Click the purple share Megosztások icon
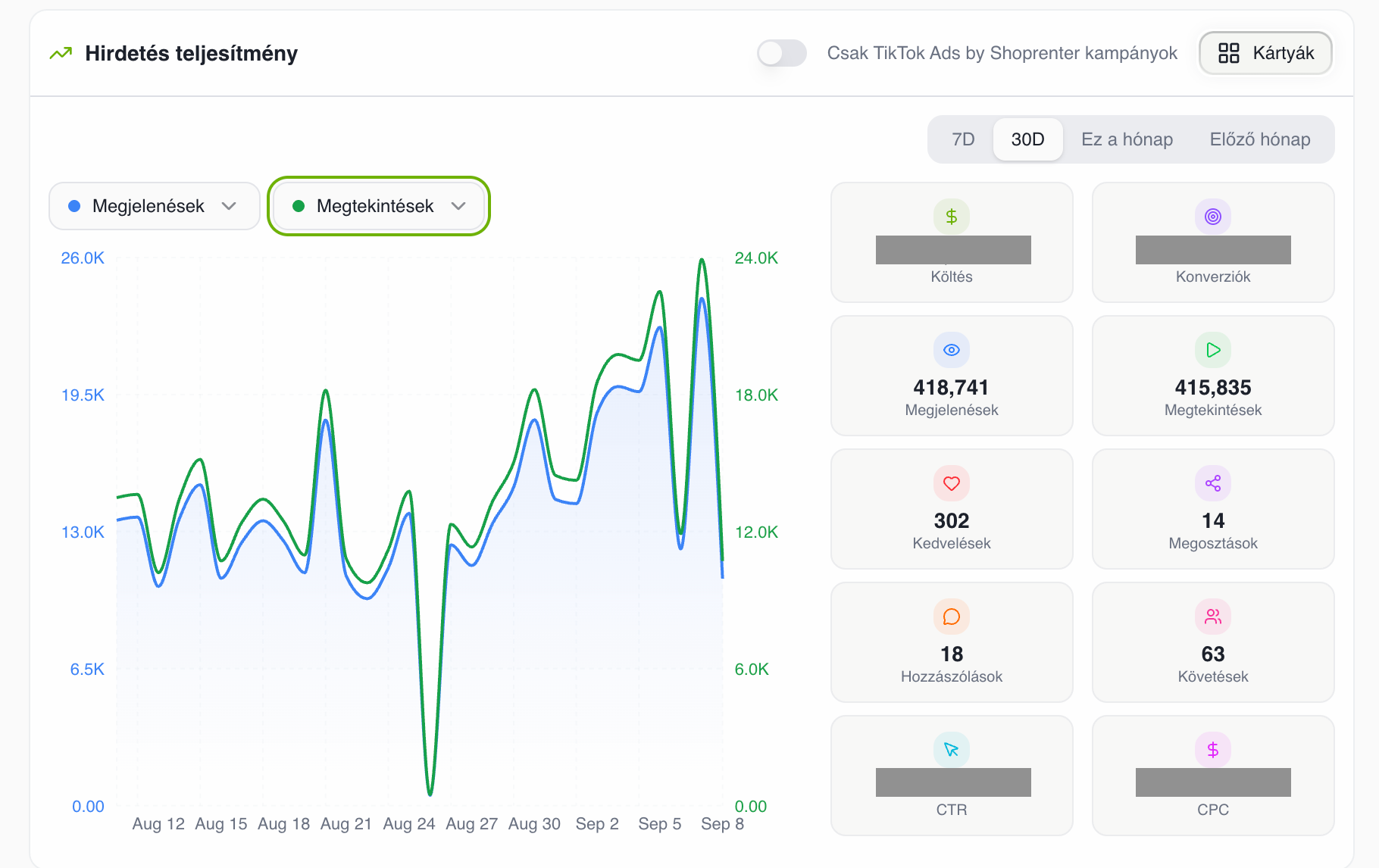 [x=1213, y=483]
